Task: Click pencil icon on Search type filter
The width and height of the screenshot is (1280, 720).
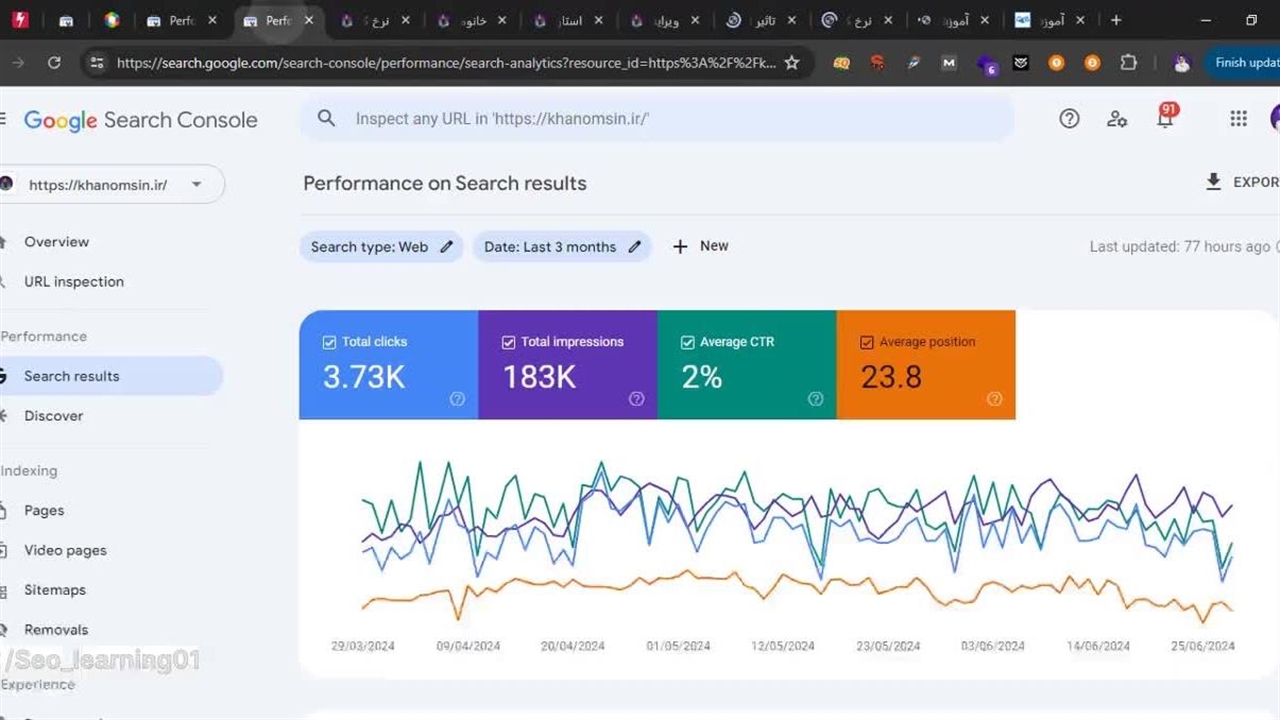Action: coord(447,247)
